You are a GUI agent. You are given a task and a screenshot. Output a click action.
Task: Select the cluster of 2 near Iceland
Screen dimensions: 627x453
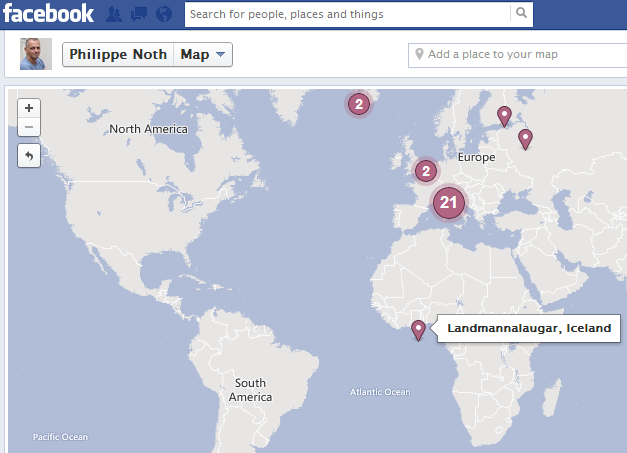(359, 104)
